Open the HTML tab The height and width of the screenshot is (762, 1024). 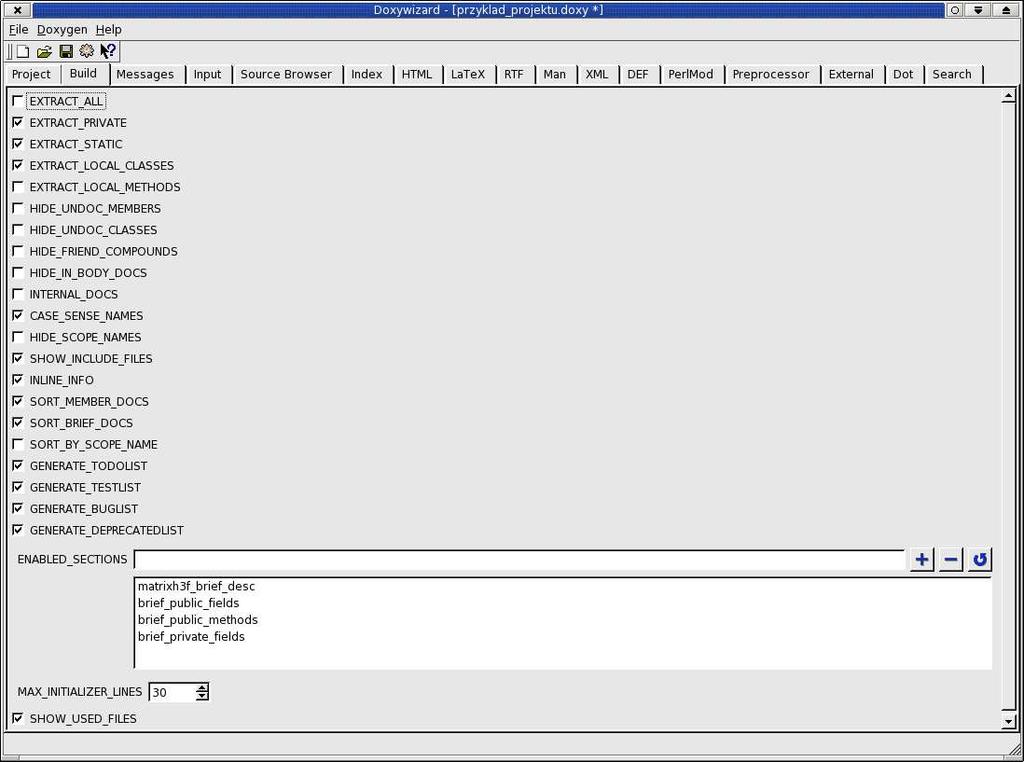click(417, 74)
